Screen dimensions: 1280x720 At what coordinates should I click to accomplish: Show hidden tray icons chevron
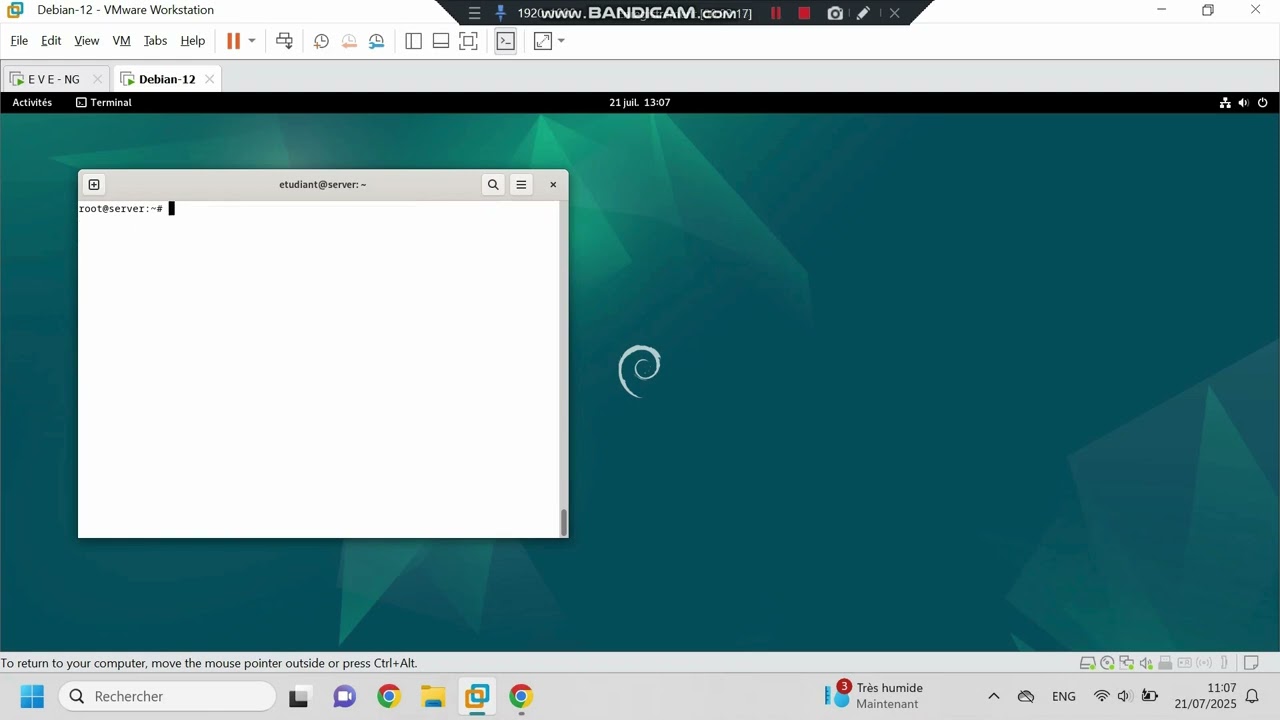(993, 696)
